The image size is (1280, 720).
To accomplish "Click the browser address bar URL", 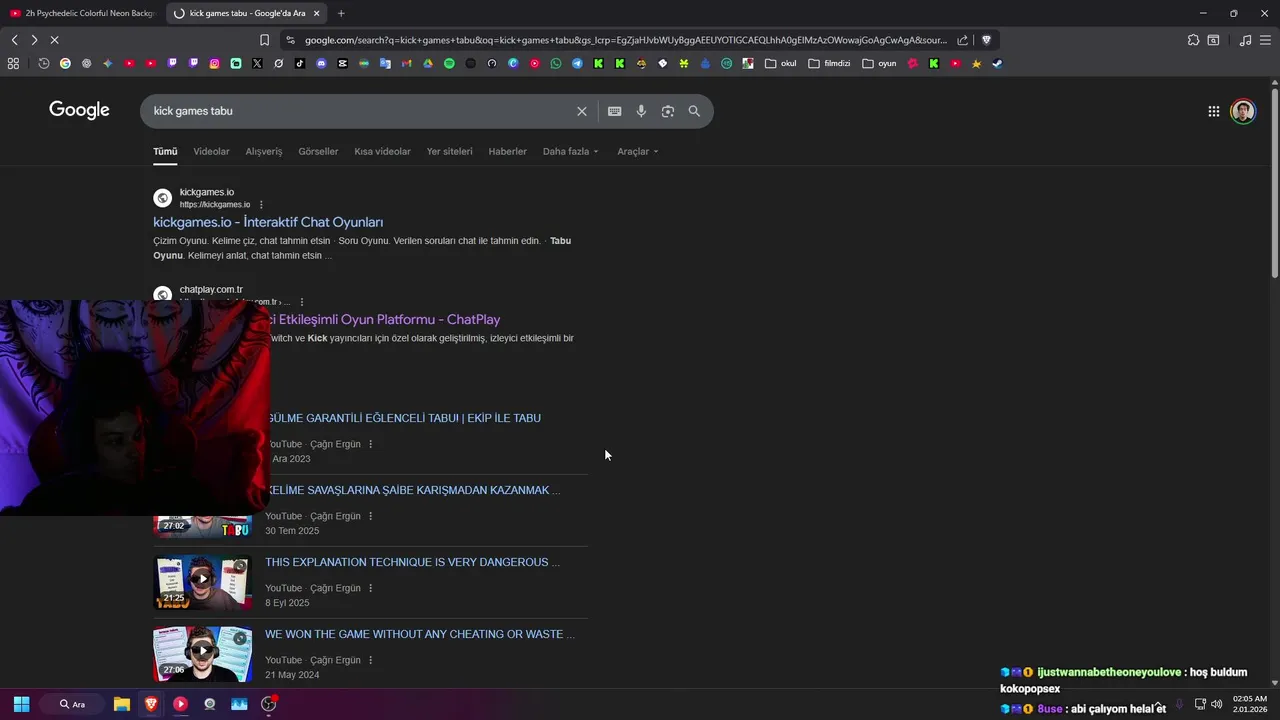I will coord(625,40).
